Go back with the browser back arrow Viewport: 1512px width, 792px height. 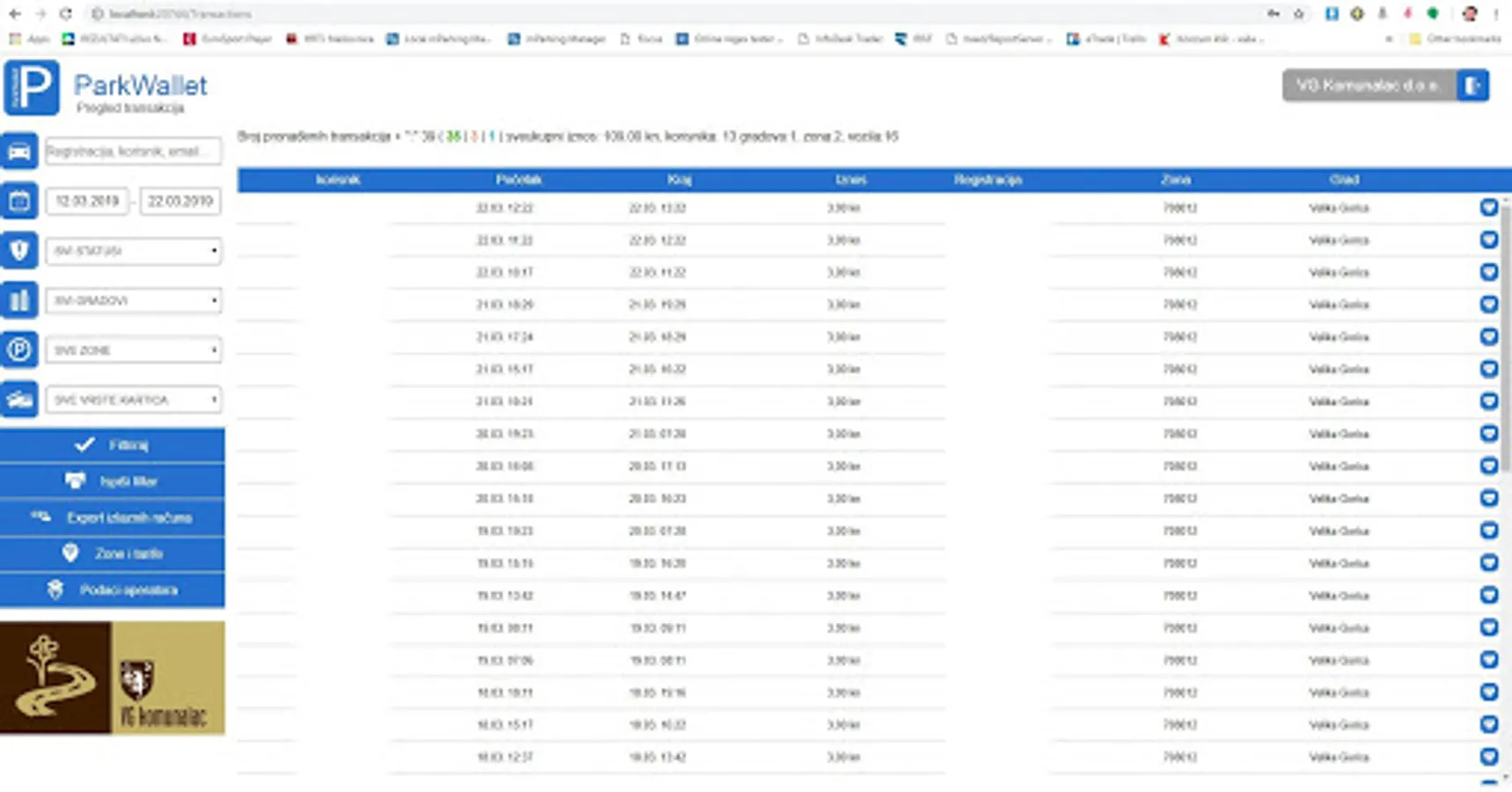click(x=15, y=14)
